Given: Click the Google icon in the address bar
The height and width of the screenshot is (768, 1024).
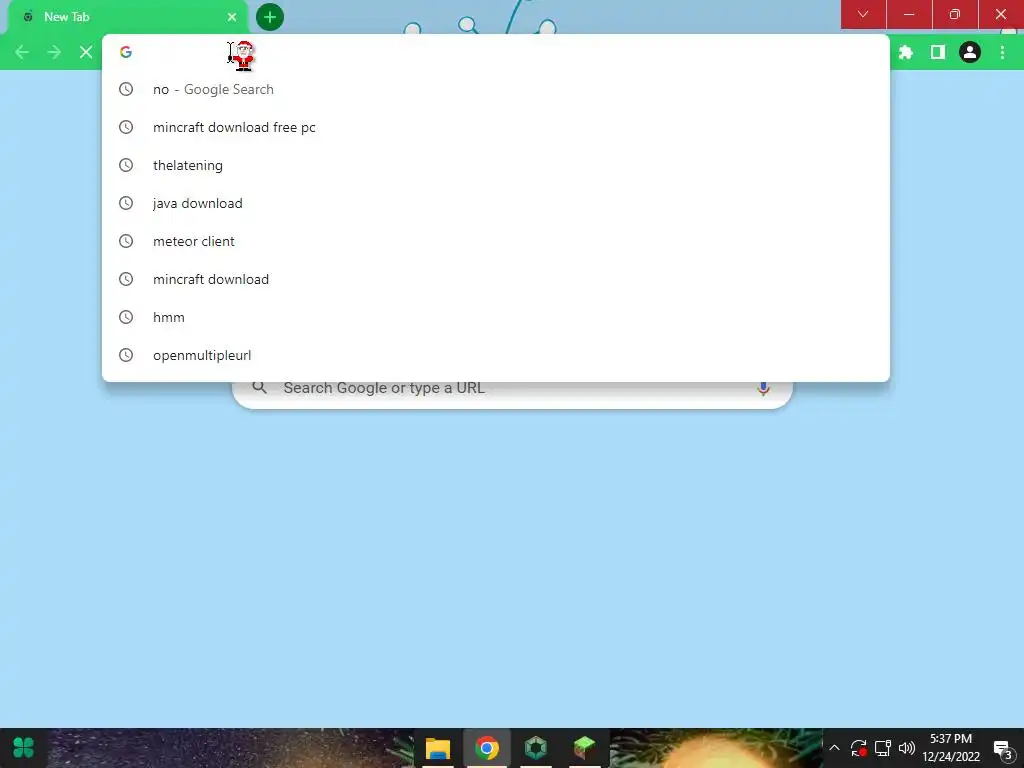Looking at the screenshot, I should [x=126, y=52].
